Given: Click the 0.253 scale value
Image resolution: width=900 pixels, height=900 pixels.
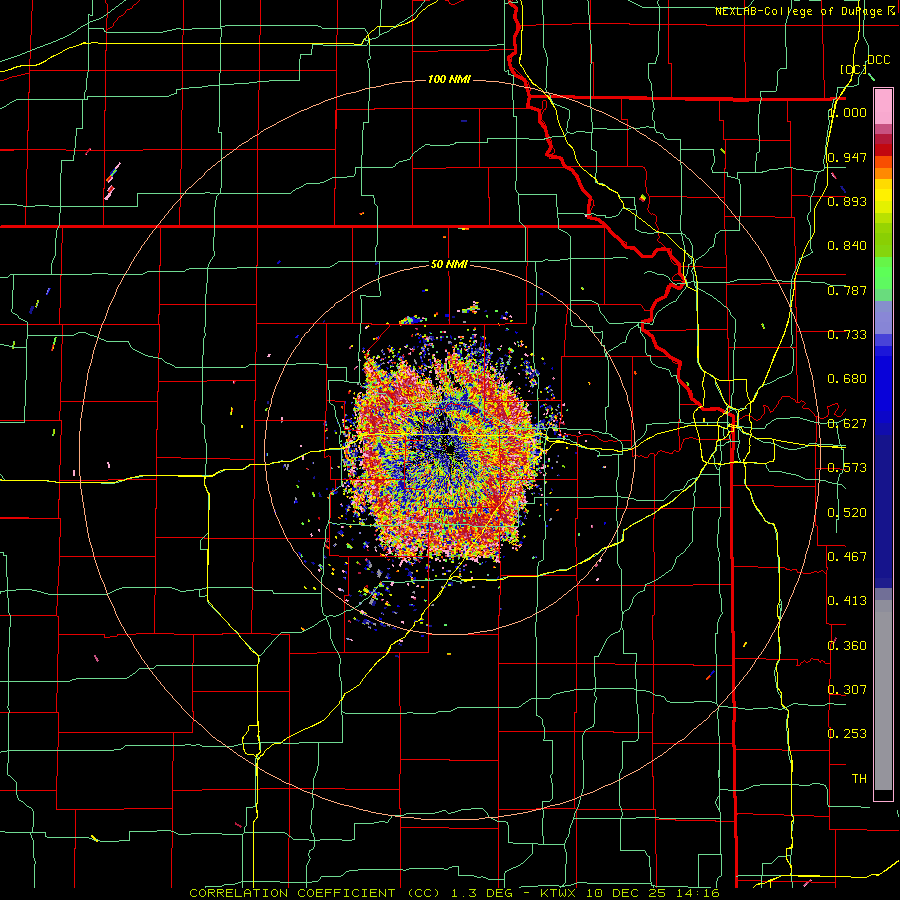Looking at the screenshot, I should pos(847,734).
